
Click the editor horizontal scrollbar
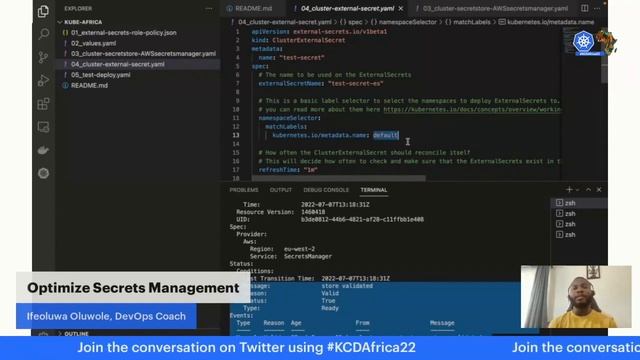click(338, 178)
